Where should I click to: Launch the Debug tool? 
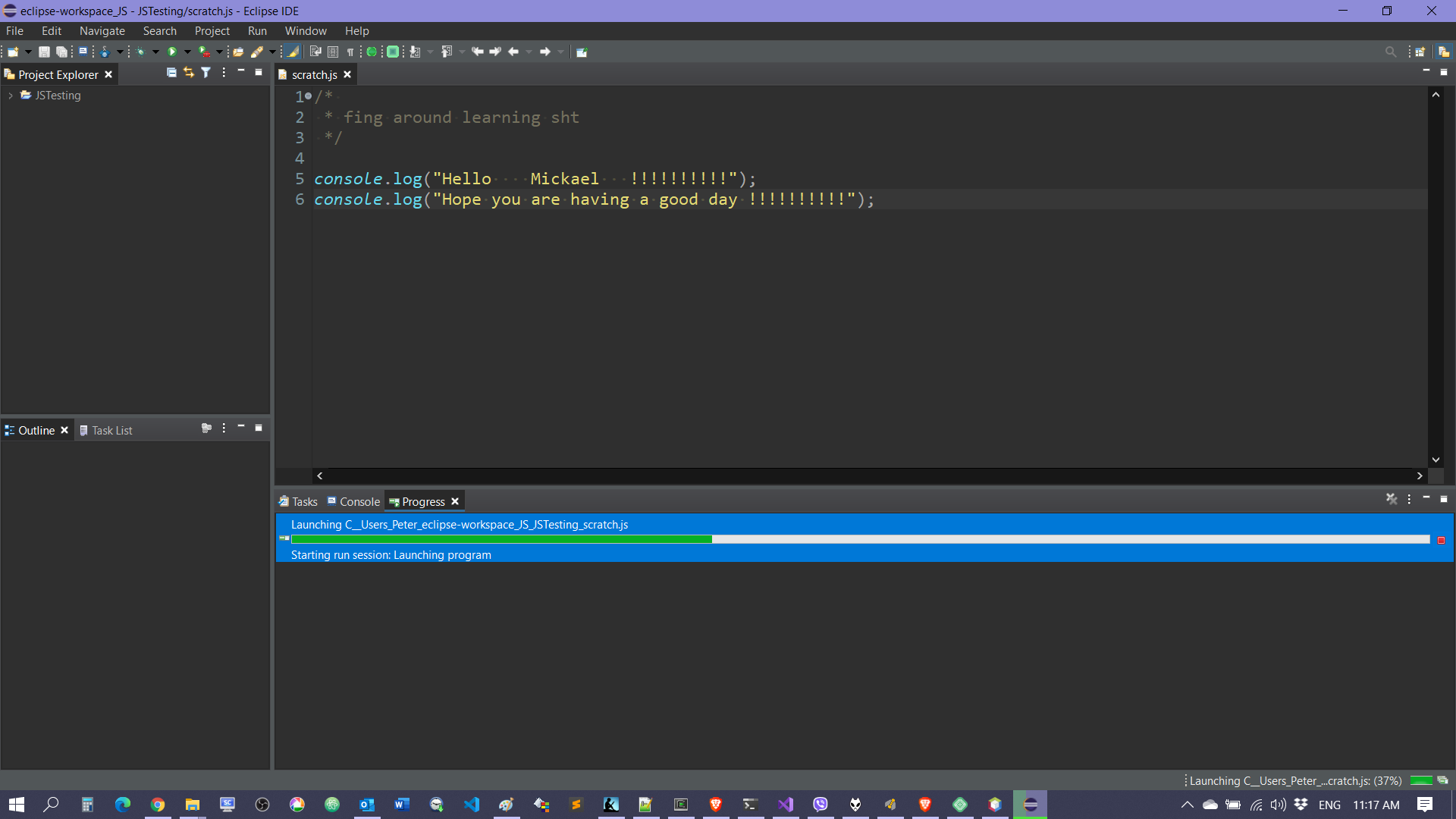point(143,51)
